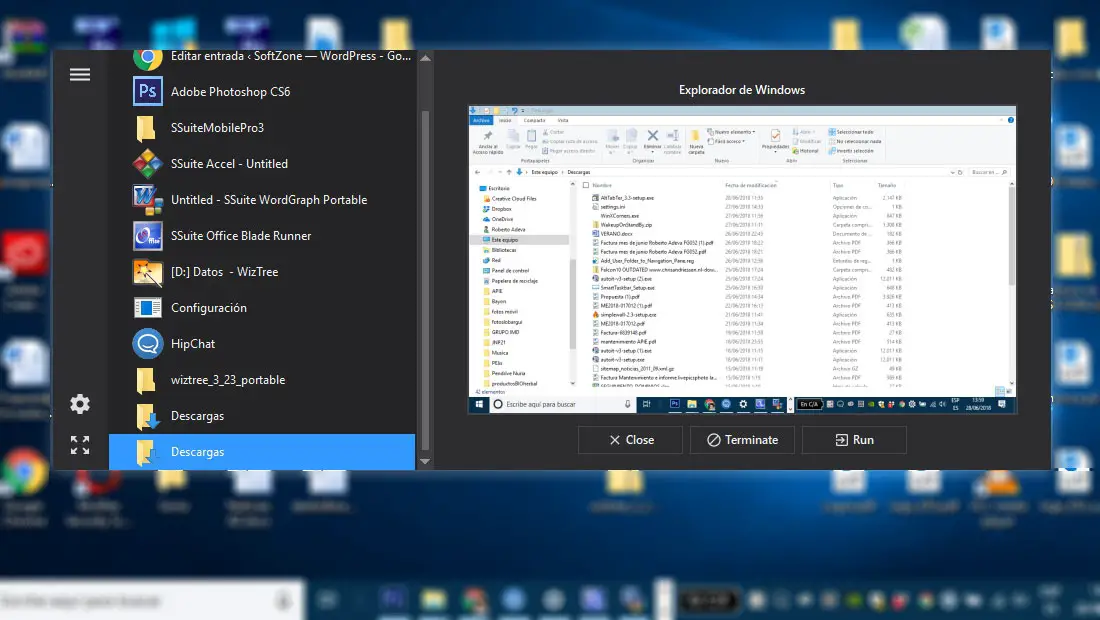Open the settings gear in the sidebar
This screenshot has height=620, width=1100.
(x=80, y=404)
